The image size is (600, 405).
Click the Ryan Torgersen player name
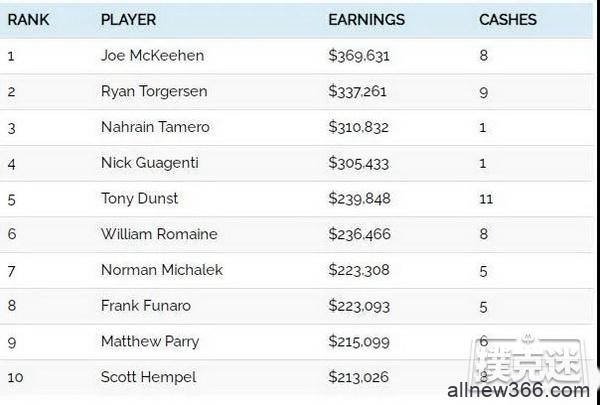click(154, 91)
